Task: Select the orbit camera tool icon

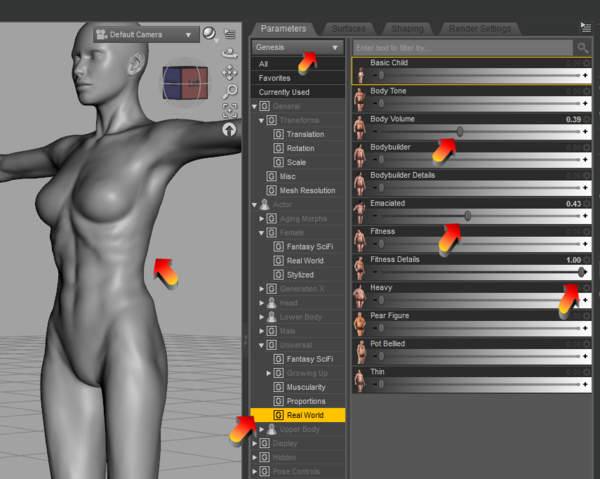Action: coord(230,53)
